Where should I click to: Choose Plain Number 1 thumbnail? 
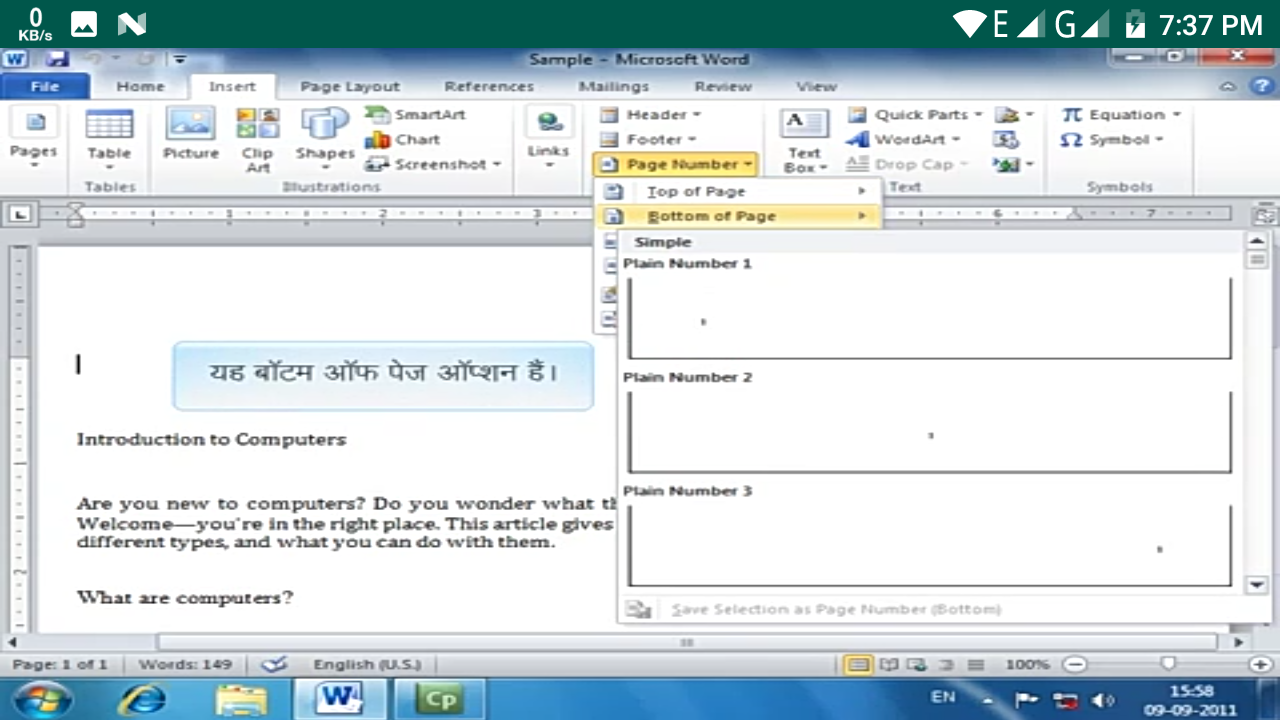point(930,318)
